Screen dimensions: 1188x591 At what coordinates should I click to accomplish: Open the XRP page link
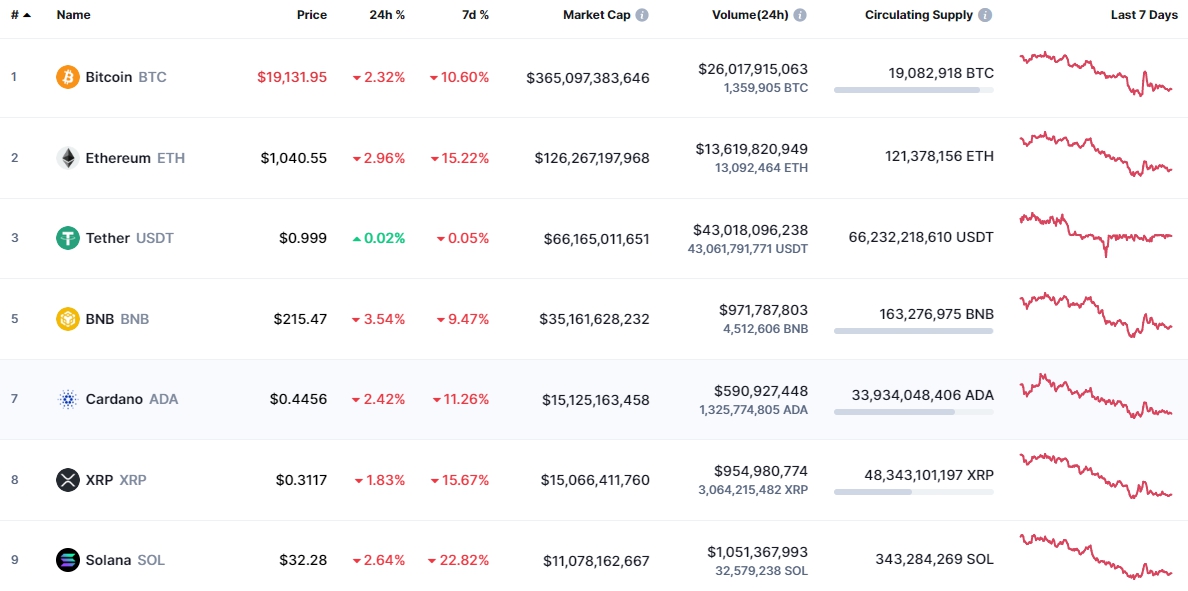[116, 480]
